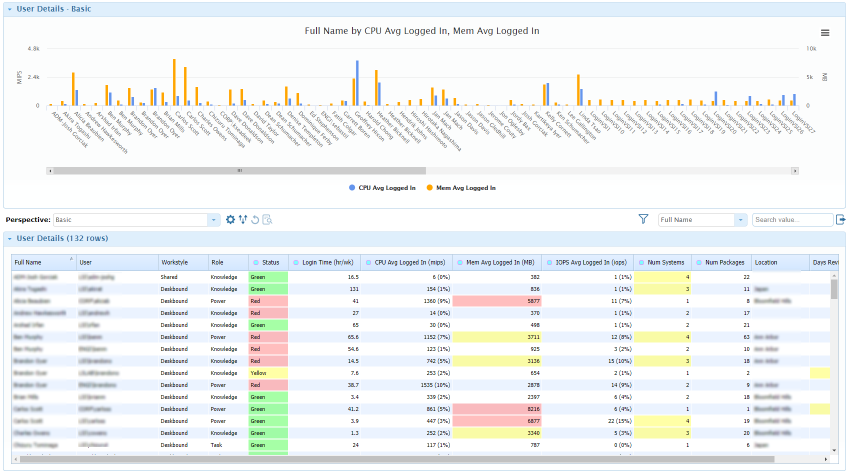Toggle IOPS Avg Logged In header circle
This screenshot has width=850, height=474.
tap(549, 262)
